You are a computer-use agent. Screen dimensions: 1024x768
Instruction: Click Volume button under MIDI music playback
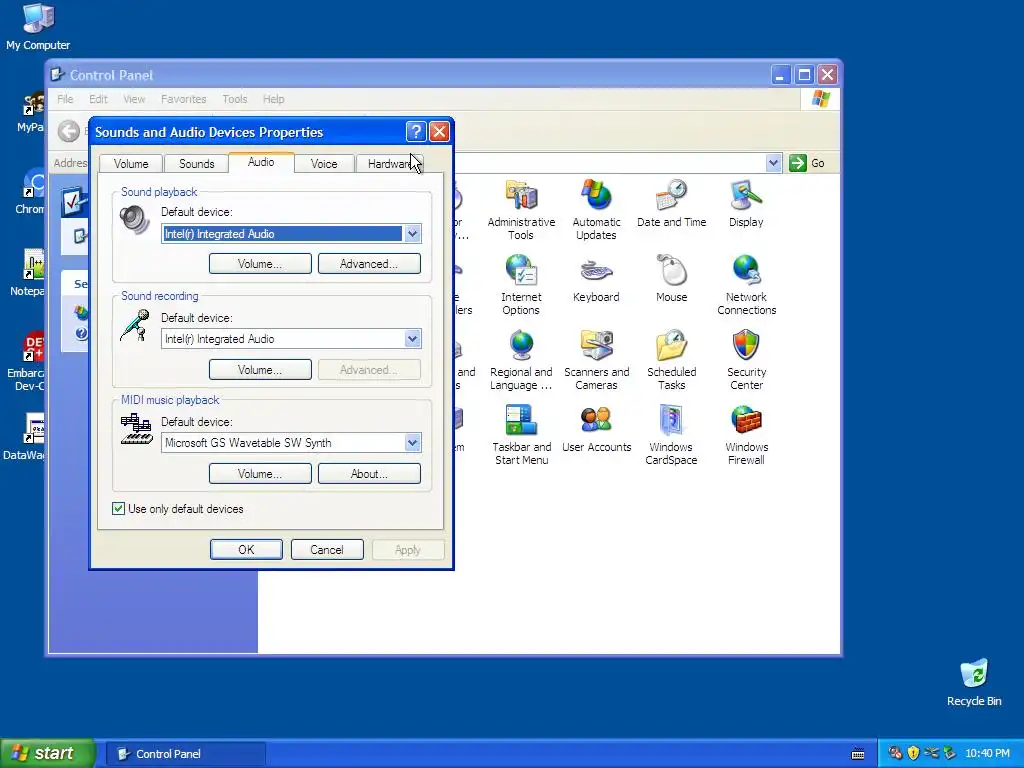tap(260, 473)
